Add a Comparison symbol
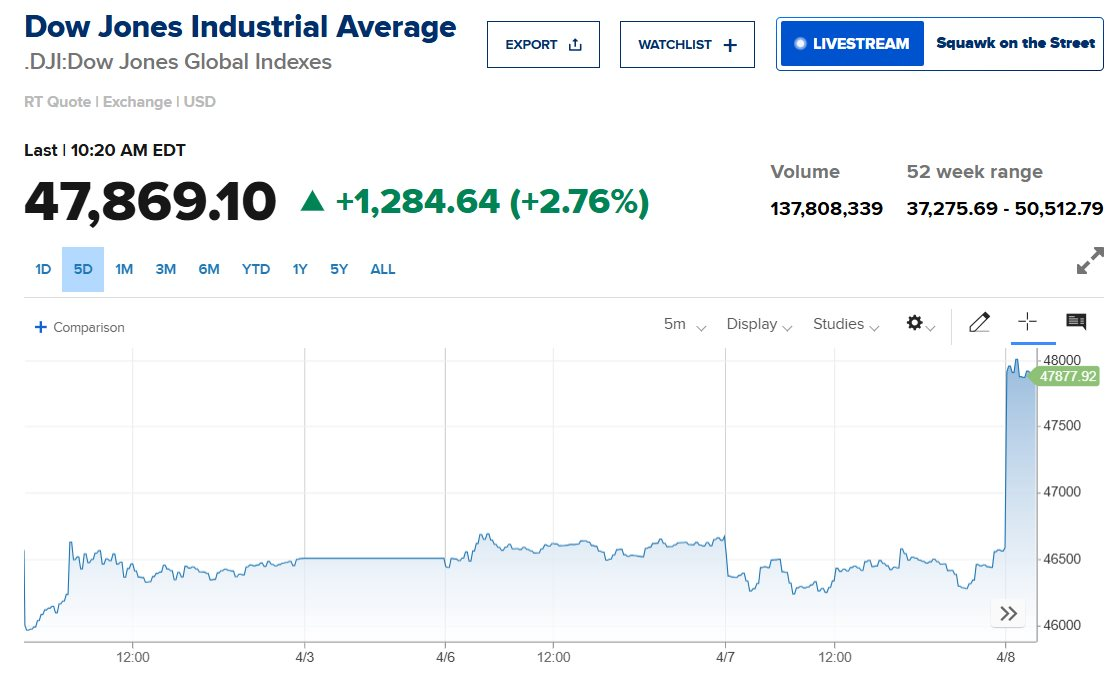This screenshot has height=675, width=1113. (80, 327)
